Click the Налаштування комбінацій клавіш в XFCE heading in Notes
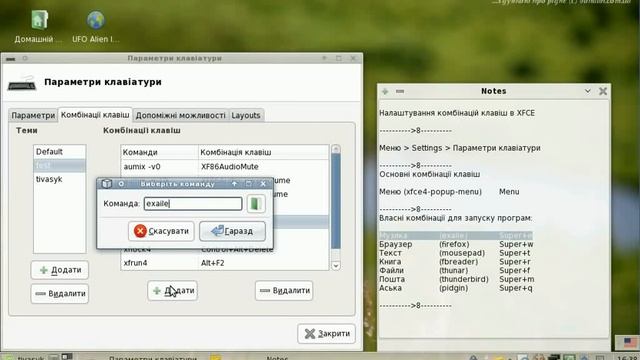 [457, 113]
